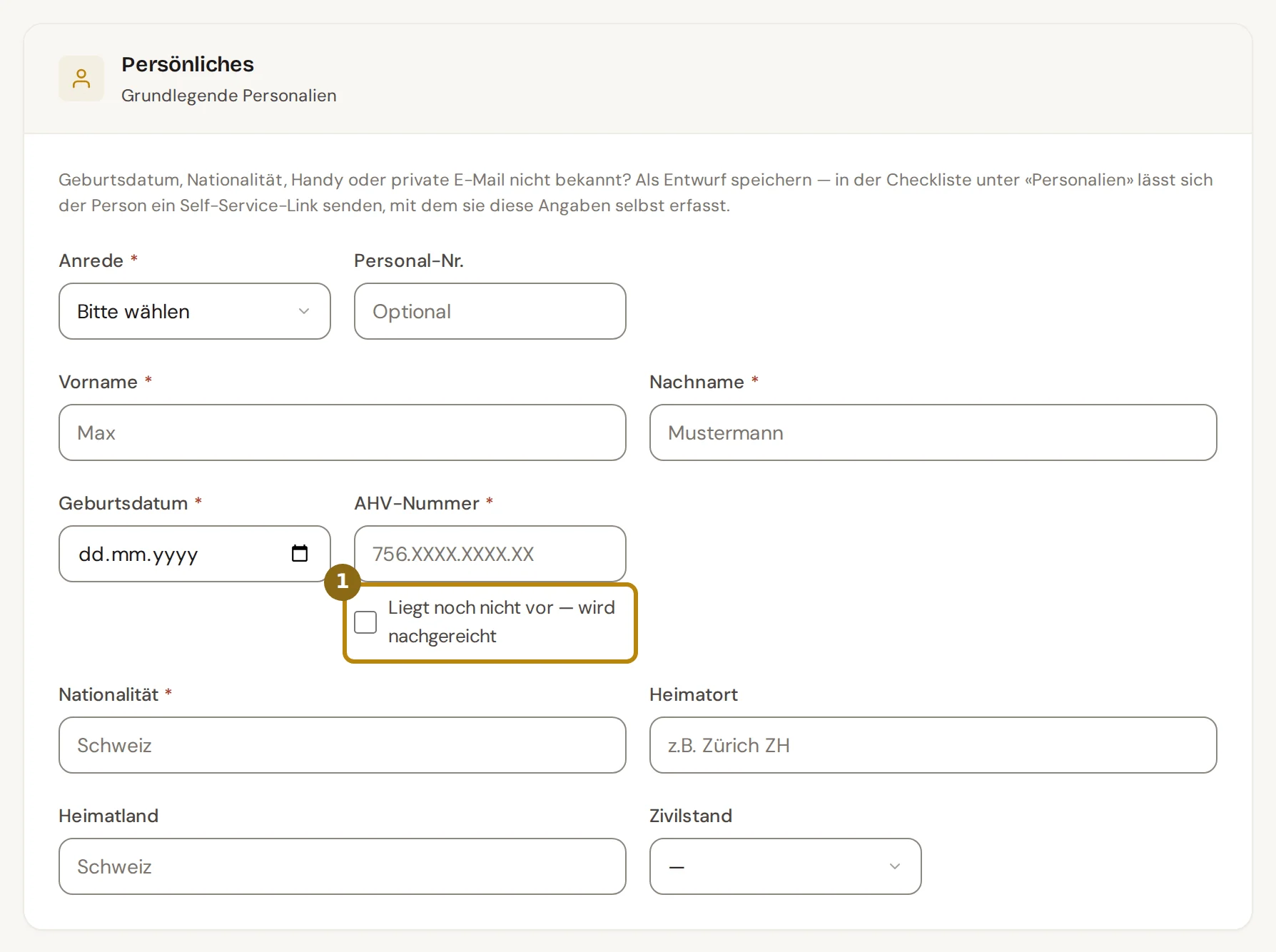Screen dimensions: 1276x952
Task: Click the AHV-Nummer input field
Action: click(x=490, y=554)
